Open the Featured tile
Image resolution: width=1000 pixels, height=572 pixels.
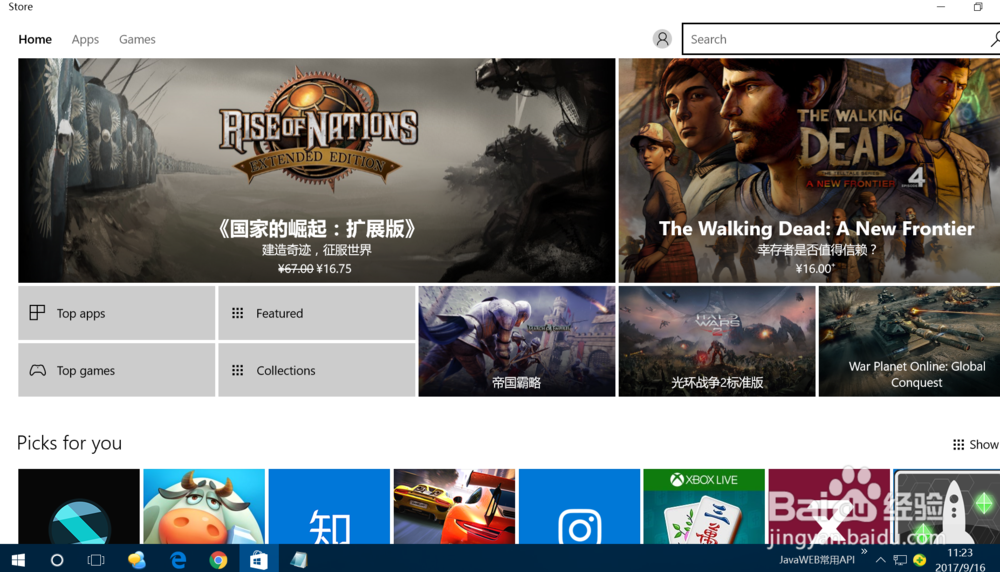click(317, 313)
